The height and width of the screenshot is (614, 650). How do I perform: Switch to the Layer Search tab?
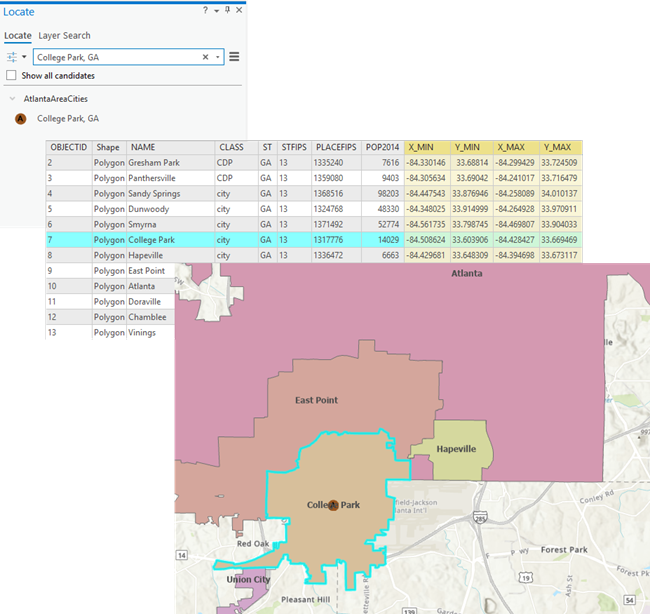tap(64, 36)
